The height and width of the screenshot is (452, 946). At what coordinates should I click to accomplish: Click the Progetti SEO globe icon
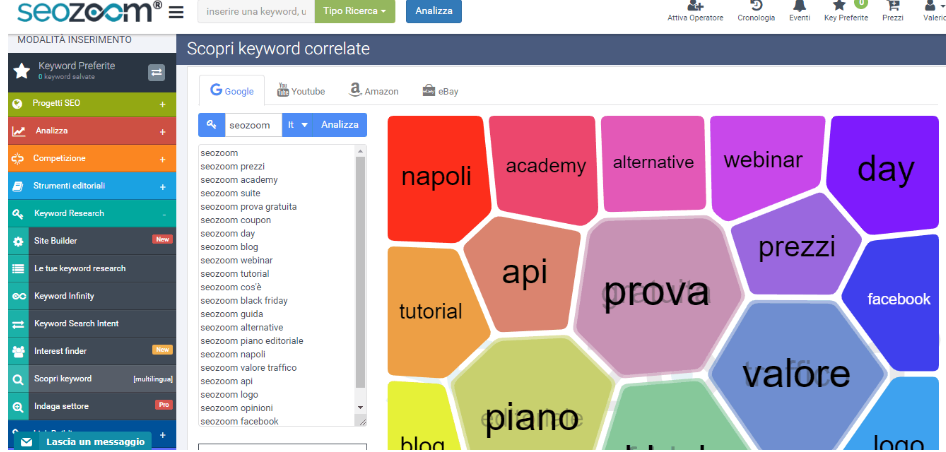[x=17, y=104]
